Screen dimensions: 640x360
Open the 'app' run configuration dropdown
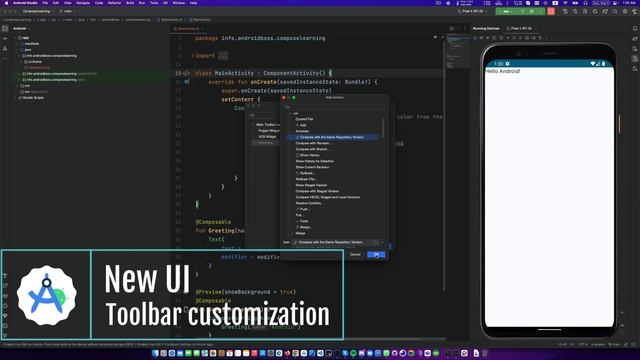pos(507,11)
